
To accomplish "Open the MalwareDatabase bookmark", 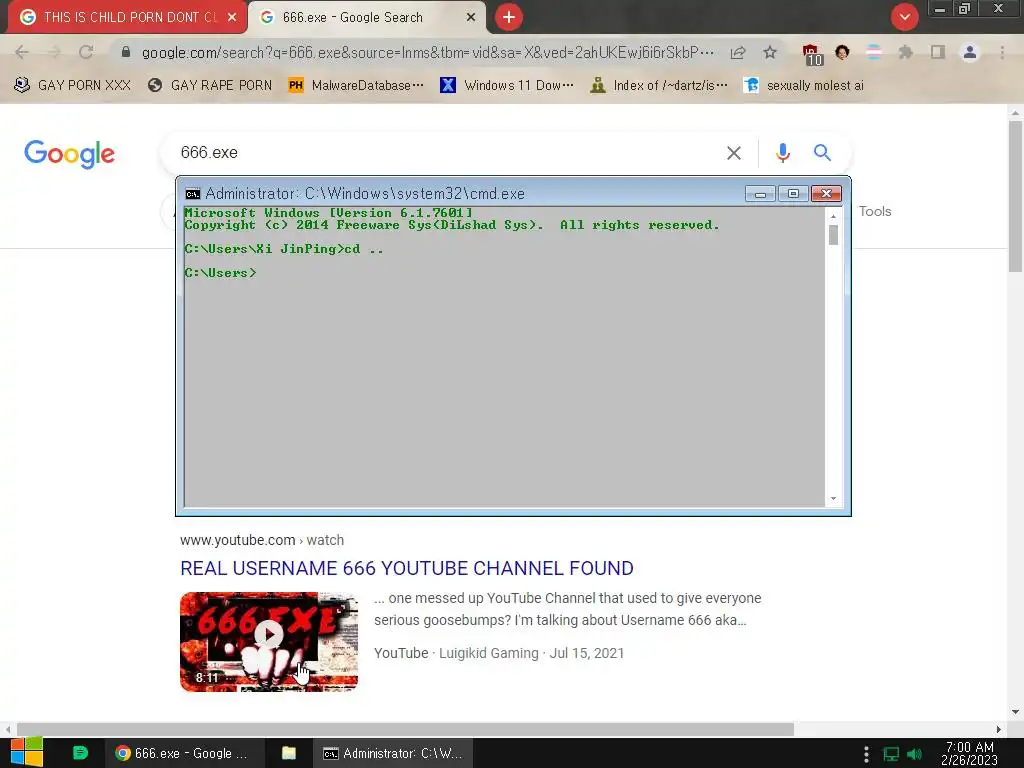I will pyautogui.click(x=356, y=86).
